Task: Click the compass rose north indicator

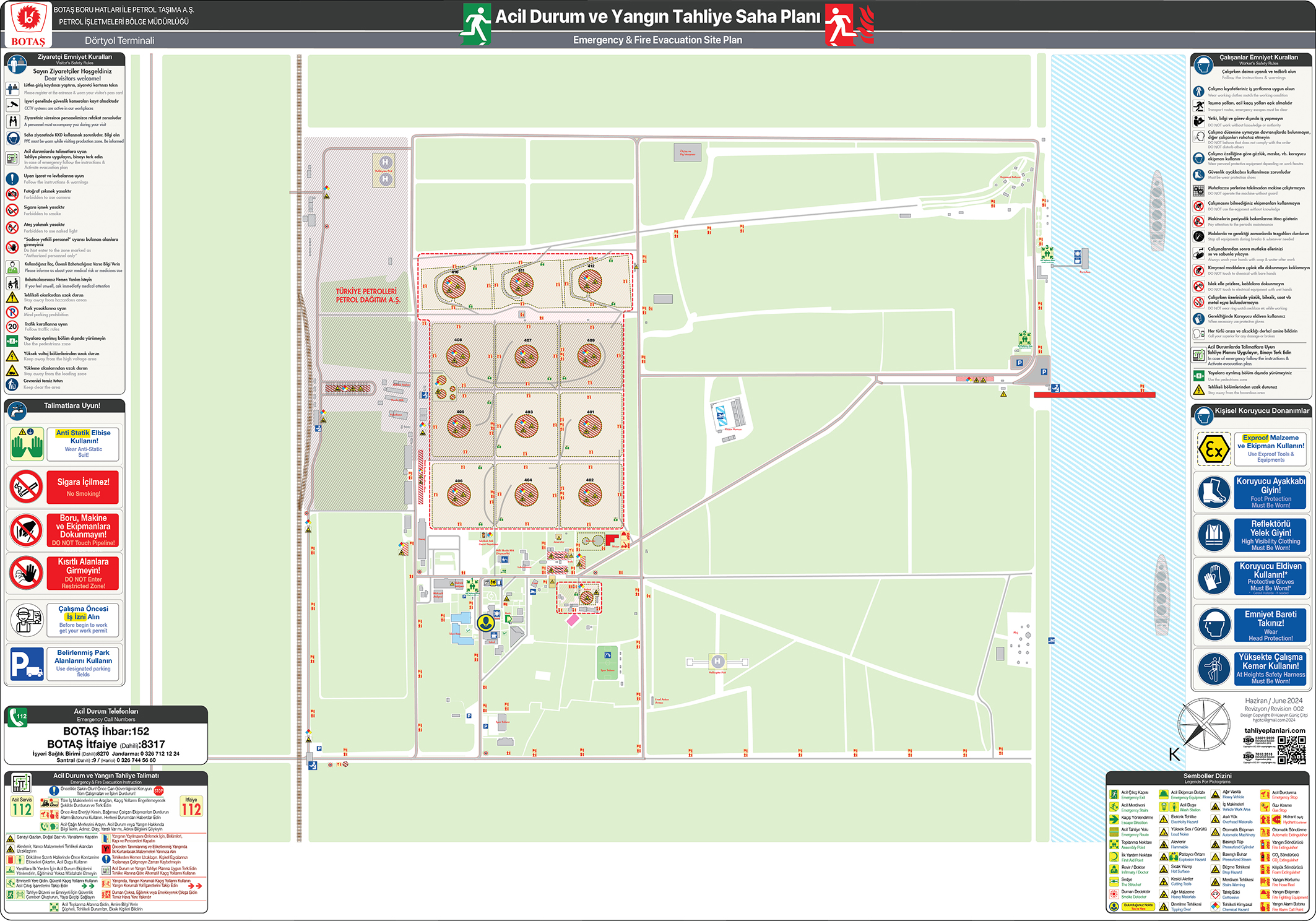Action: pyautogui.click(x=1203, y=725)
